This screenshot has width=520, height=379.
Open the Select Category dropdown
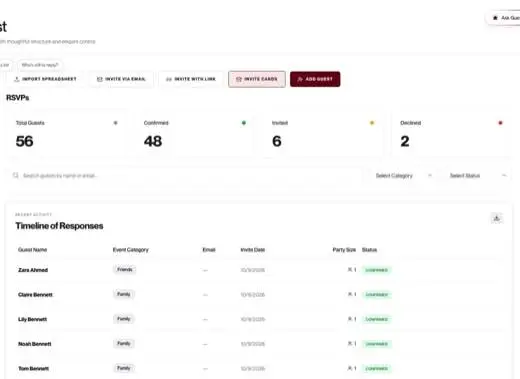pos(403,175)
